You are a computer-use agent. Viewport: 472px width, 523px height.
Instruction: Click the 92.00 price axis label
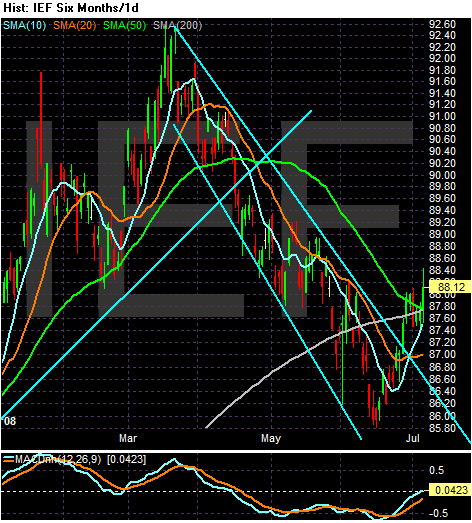click(442, 58)
